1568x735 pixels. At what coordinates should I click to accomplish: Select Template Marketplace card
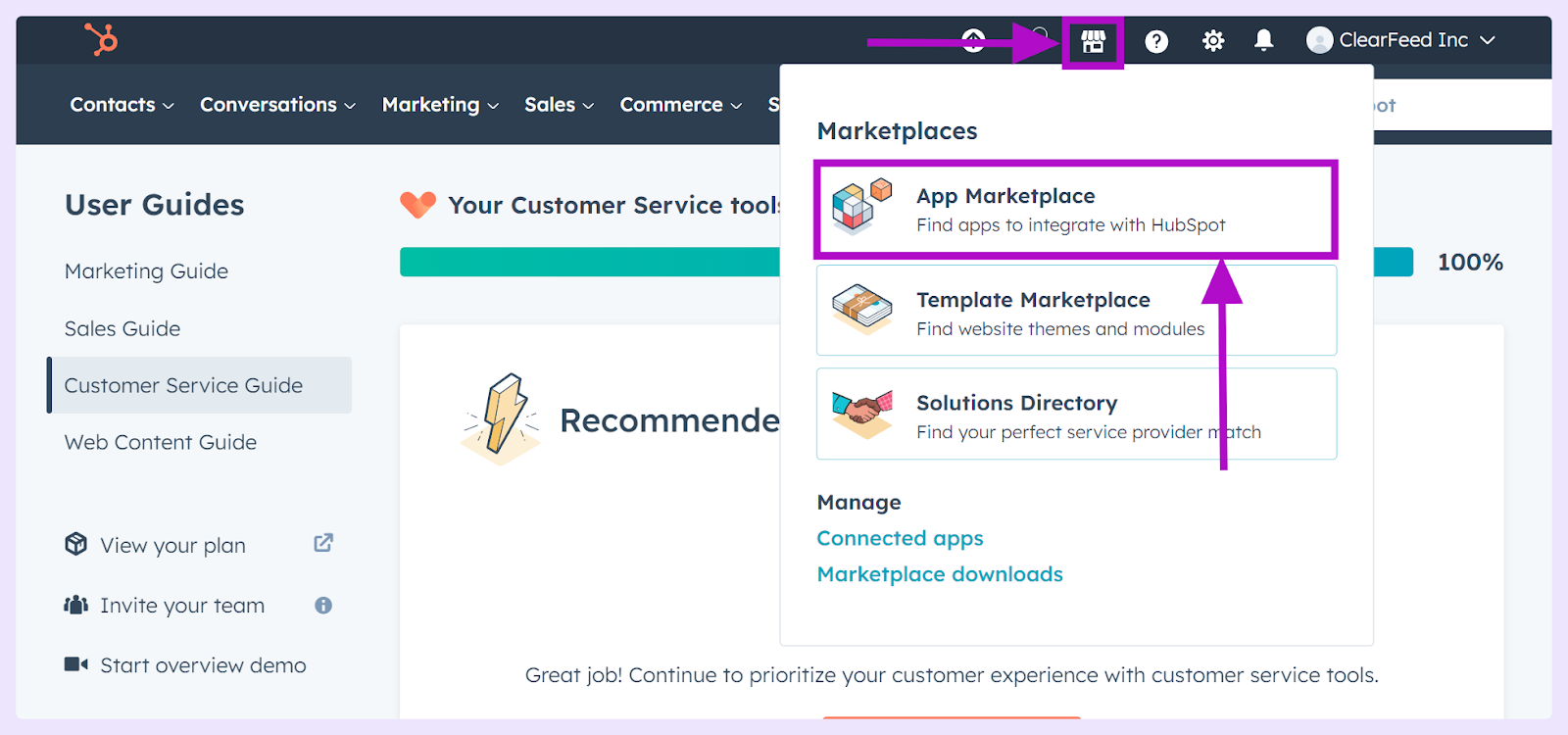(1076, 310)
